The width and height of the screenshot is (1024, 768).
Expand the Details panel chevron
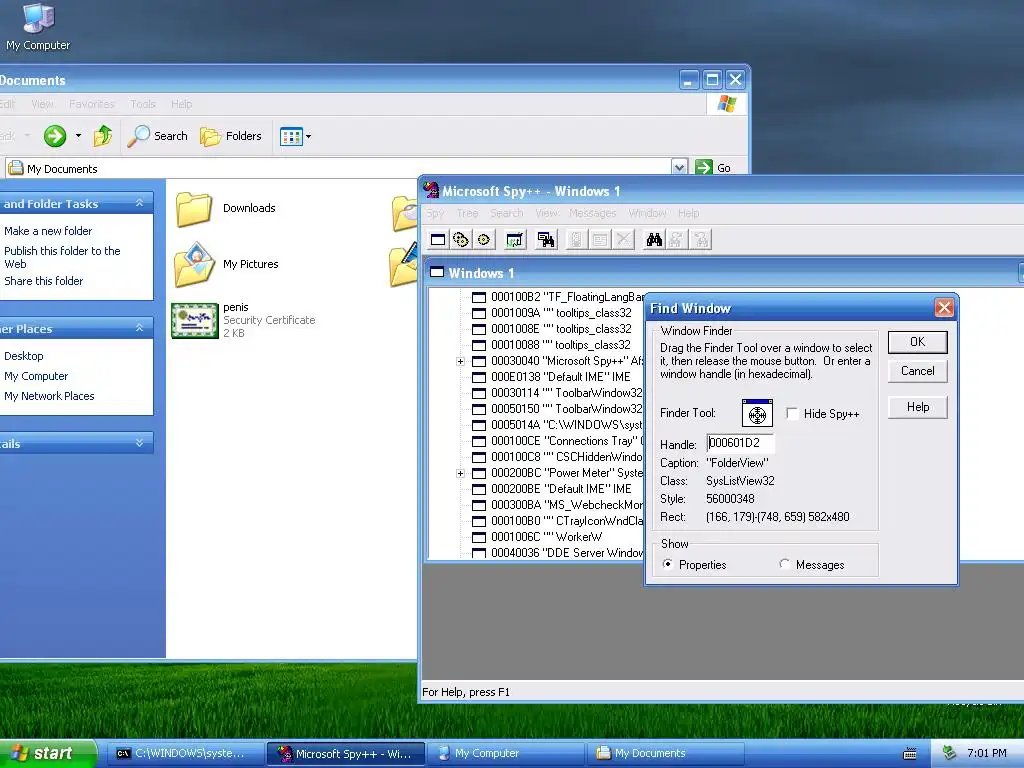coord(139,443)
